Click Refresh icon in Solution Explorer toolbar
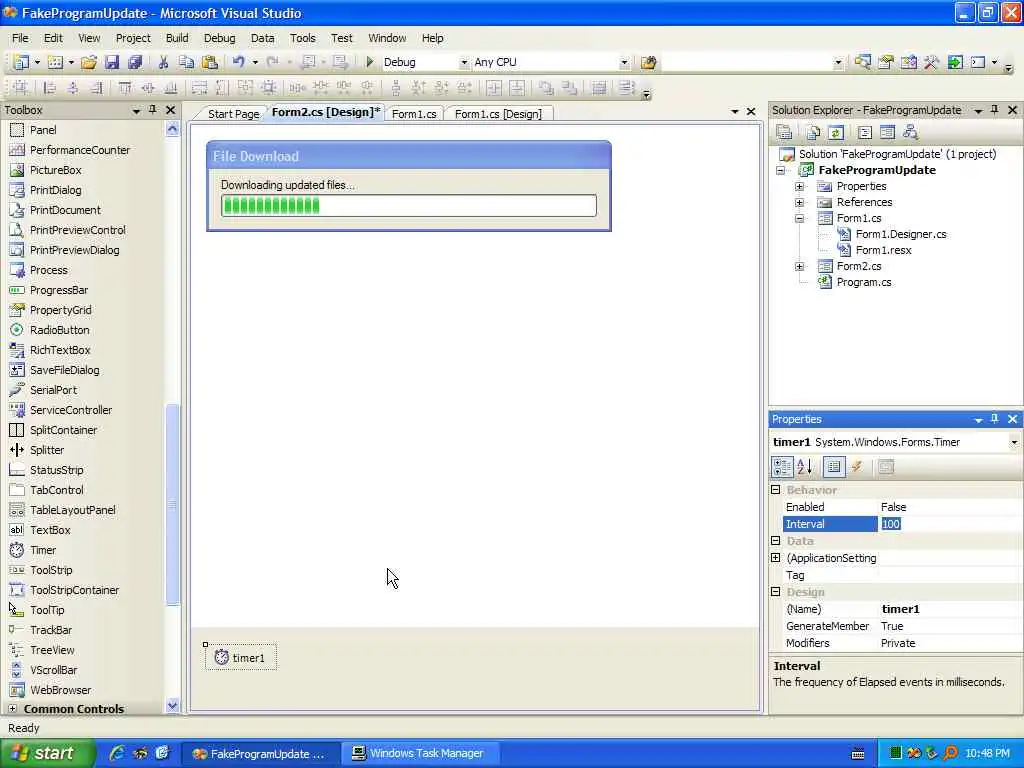The height and width of the screenshot is (768, 1024). 836,133
